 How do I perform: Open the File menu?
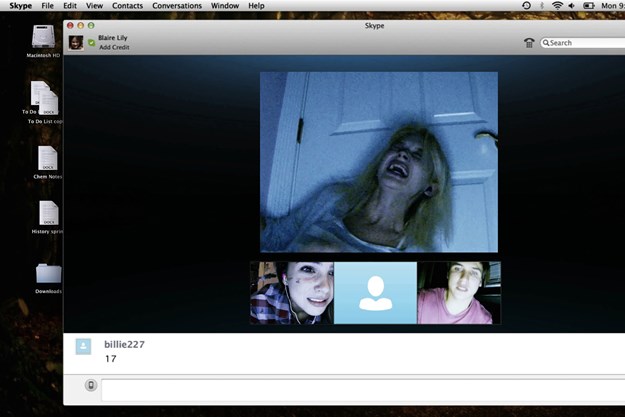(x=47, y=6)
